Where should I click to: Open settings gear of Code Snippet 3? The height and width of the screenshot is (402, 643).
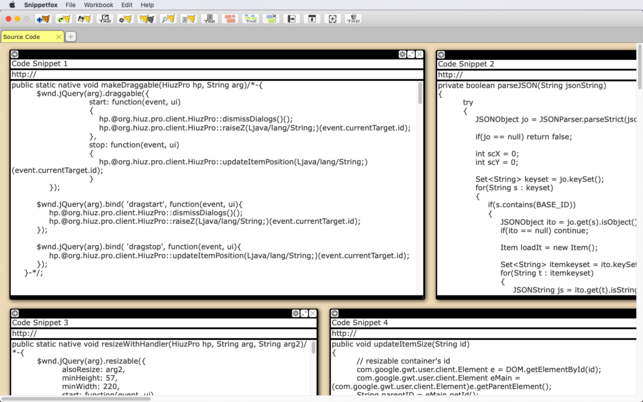[x=296, y=313]
